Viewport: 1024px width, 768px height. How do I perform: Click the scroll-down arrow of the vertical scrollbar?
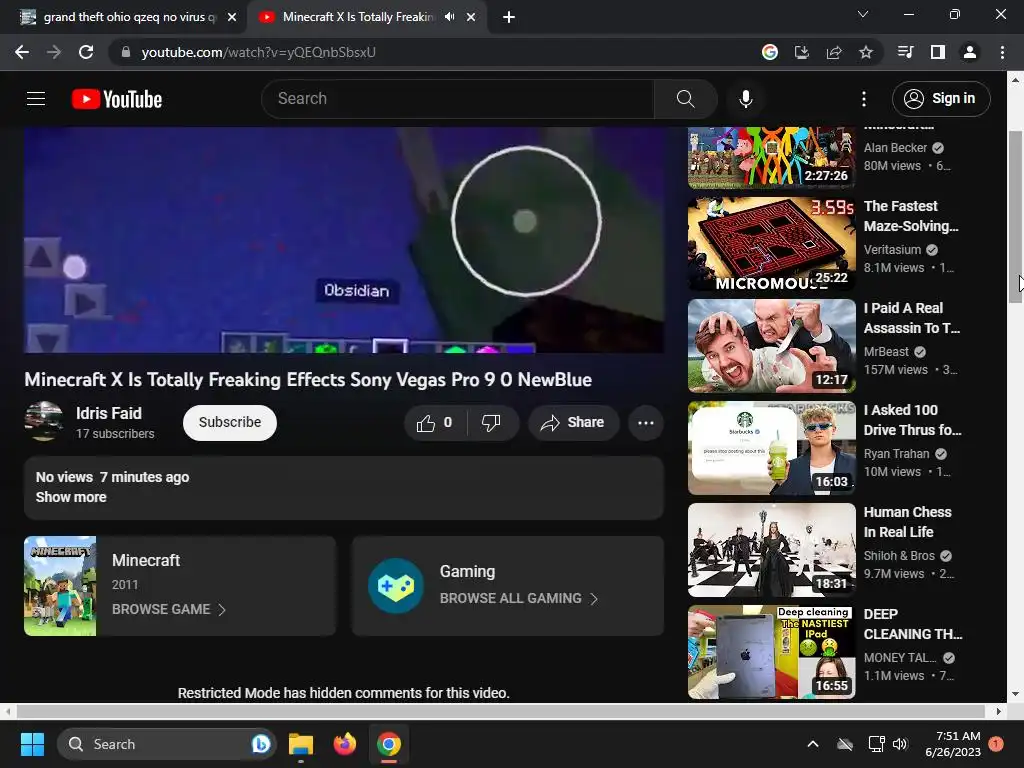coord(1015,694)
